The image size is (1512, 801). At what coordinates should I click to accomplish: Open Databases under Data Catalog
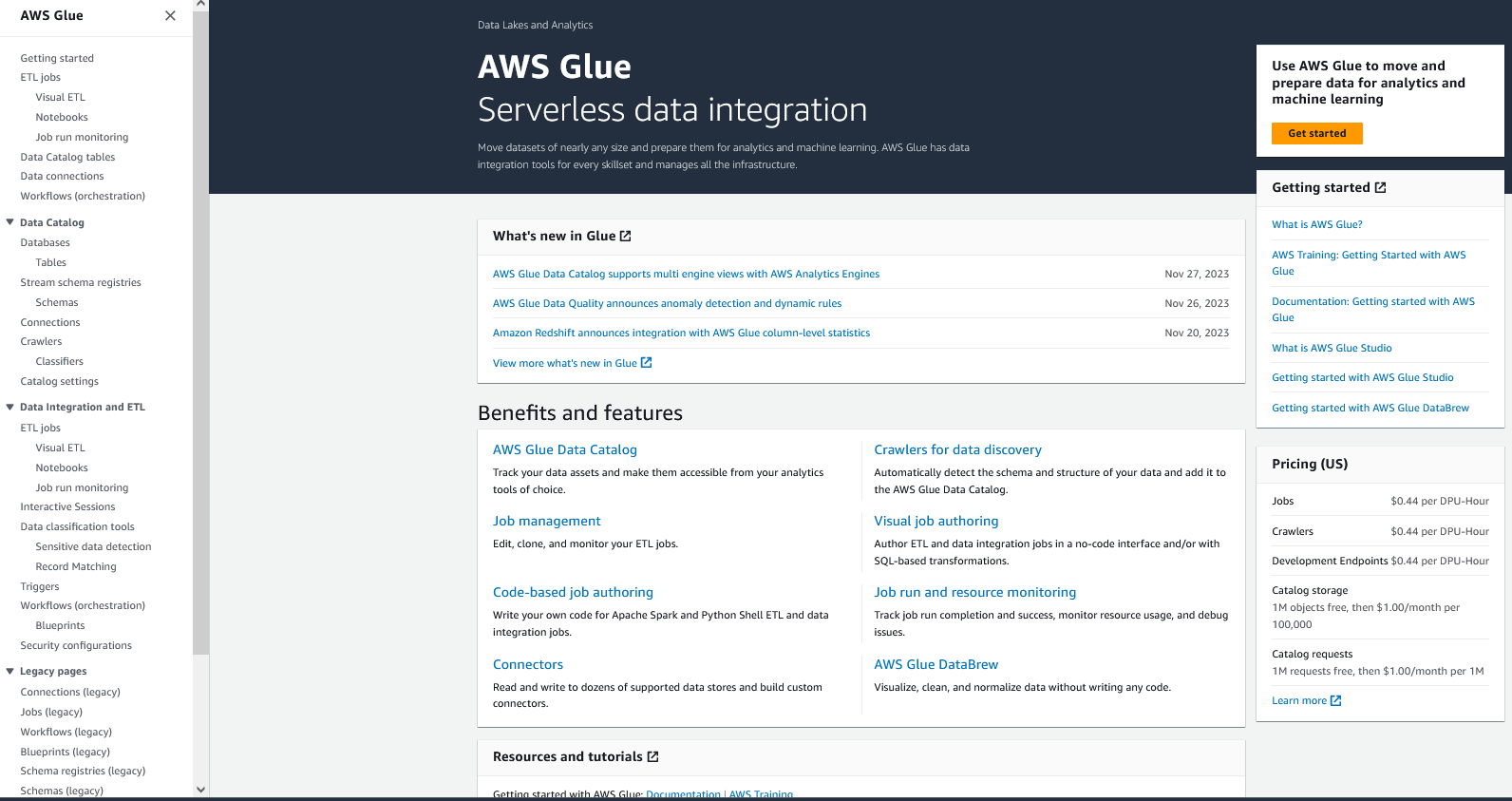[45, 242]
